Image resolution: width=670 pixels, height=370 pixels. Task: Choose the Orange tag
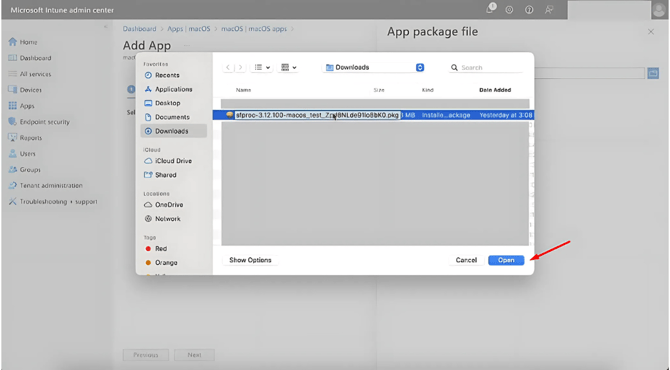click(x=166, y=263)
